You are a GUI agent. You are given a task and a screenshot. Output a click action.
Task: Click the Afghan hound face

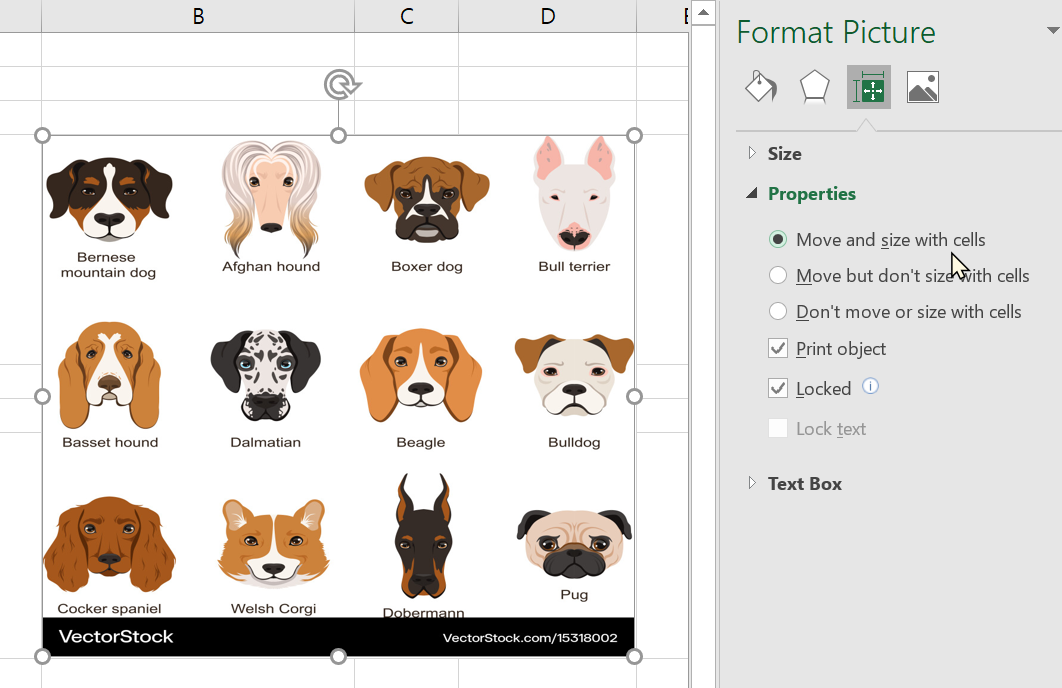click(271, 199)
